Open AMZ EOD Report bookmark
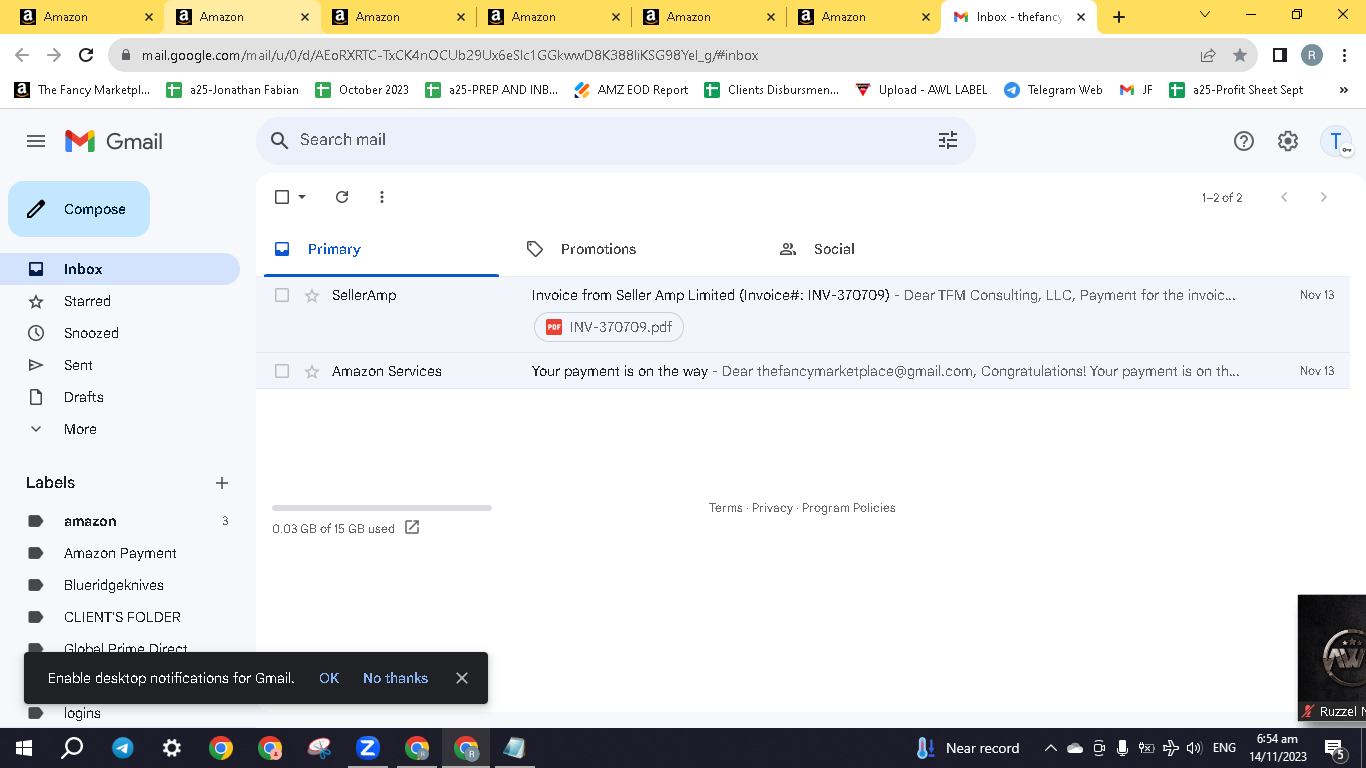This screenshot has width=1366, height=768. tap(631, 90)
